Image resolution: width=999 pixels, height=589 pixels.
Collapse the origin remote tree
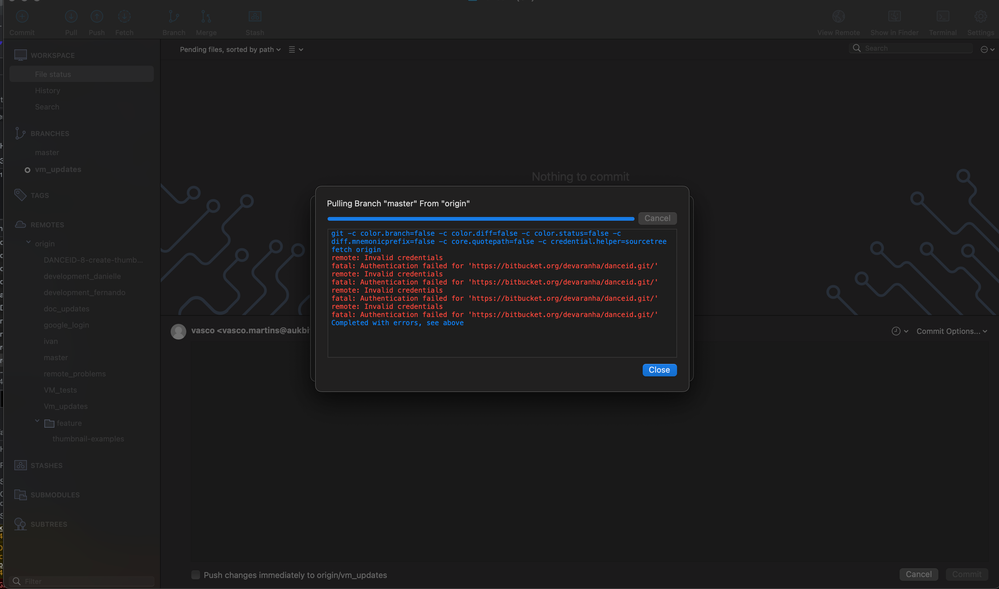coord(28,243)
